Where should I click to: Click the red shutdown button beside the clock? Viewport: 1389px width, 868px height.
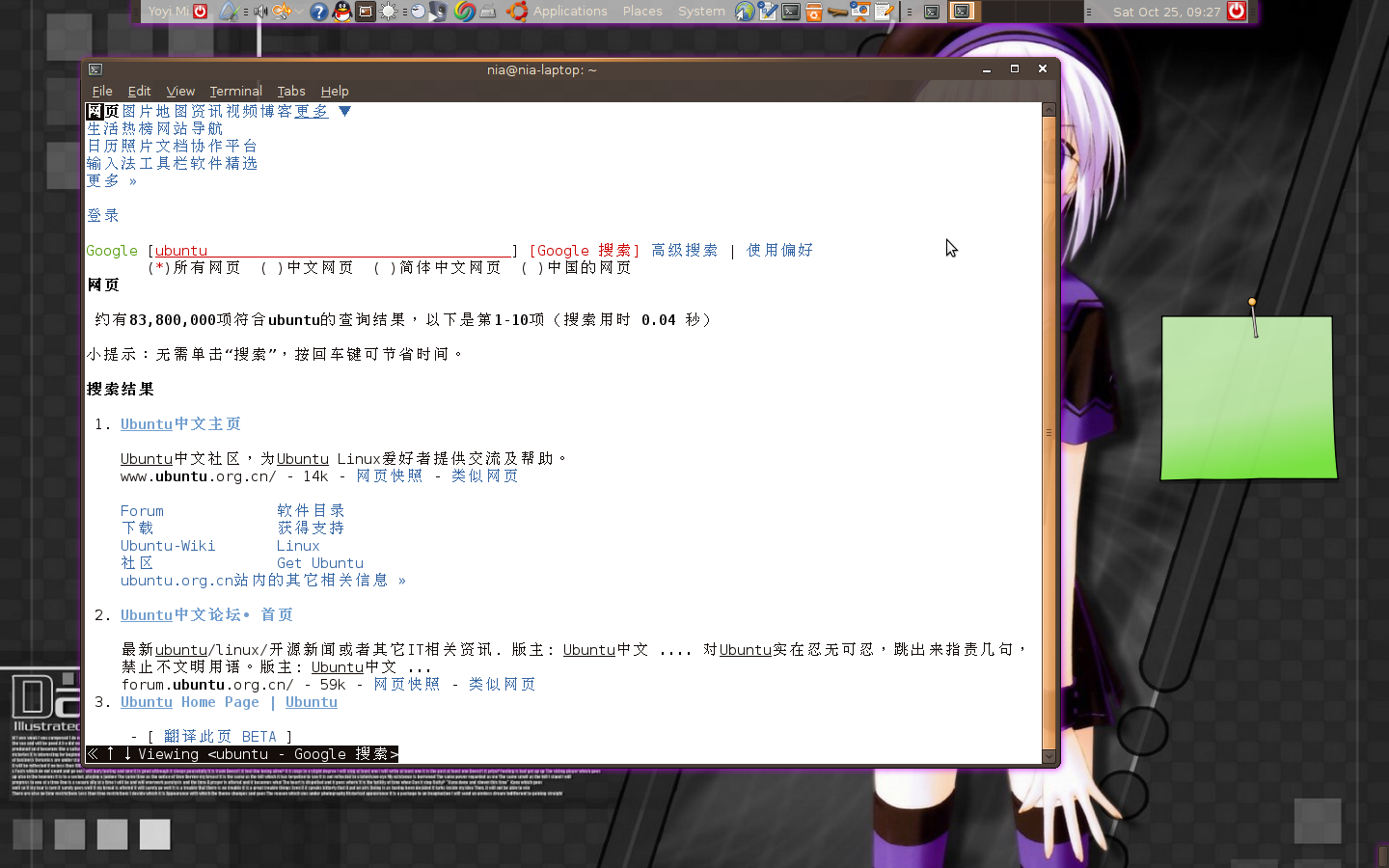pos(1237,12)
